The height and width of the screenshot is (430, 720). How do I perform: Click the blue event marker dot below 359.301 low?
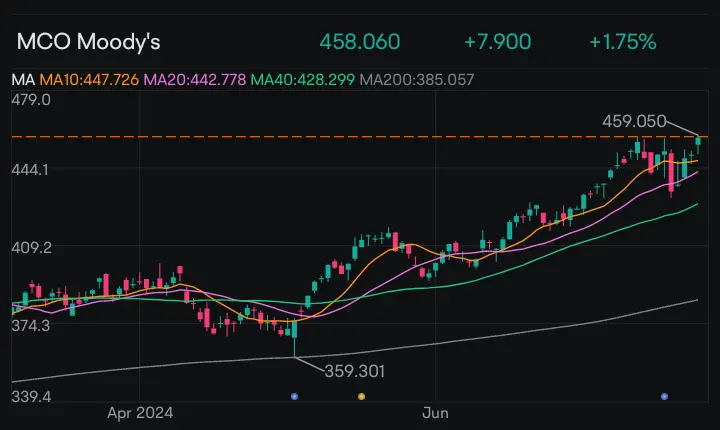coord(294,396)
